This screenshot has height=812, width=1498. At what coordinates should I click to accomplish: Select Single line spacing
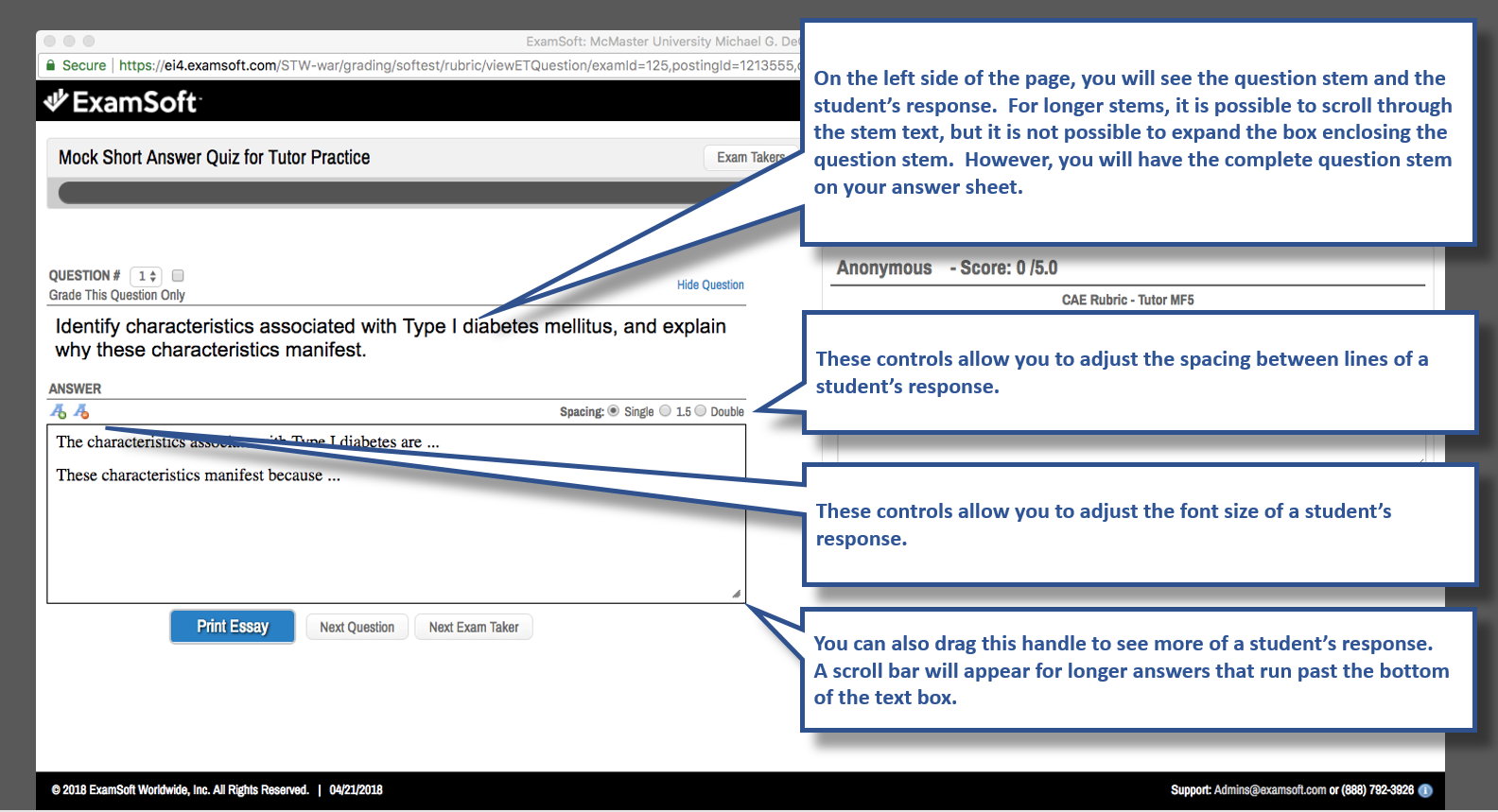pyautogui.click(x=614, y=411)
